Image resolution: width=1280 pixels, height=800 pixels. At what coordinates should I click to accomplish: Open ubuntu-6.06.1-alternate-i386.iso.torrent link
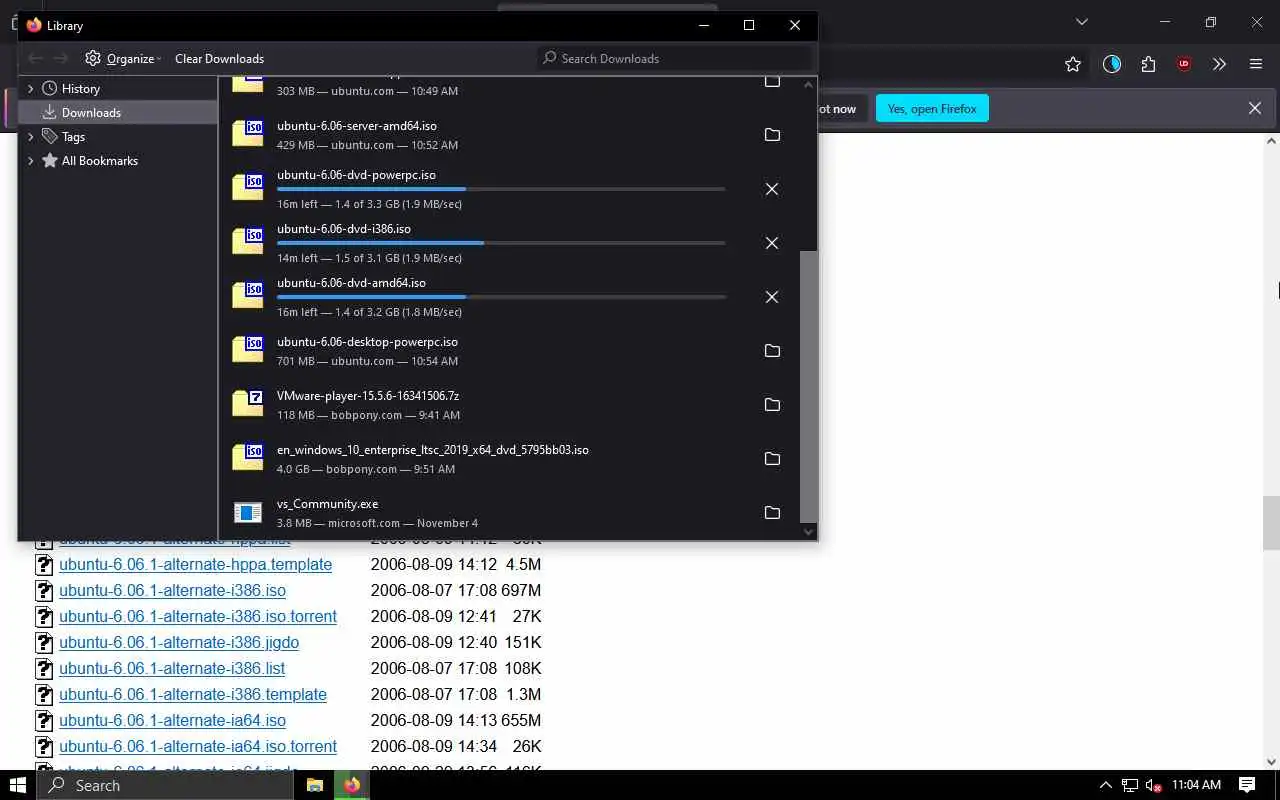(198, 616)
